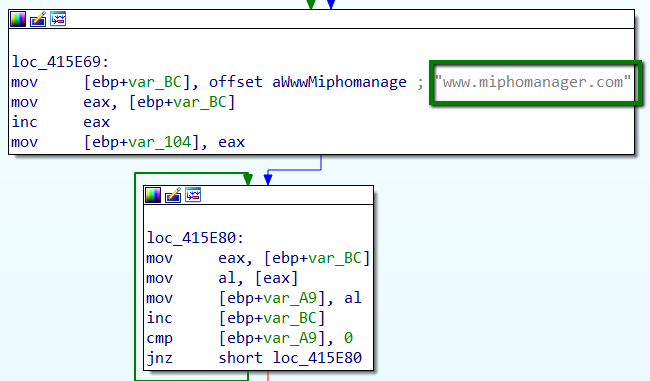The height and width of the screenshot is (381, 650).
Task: Click the pencil edit icon in loc_415E69 node
Action: pyautogui.click(x=38, y=19)
